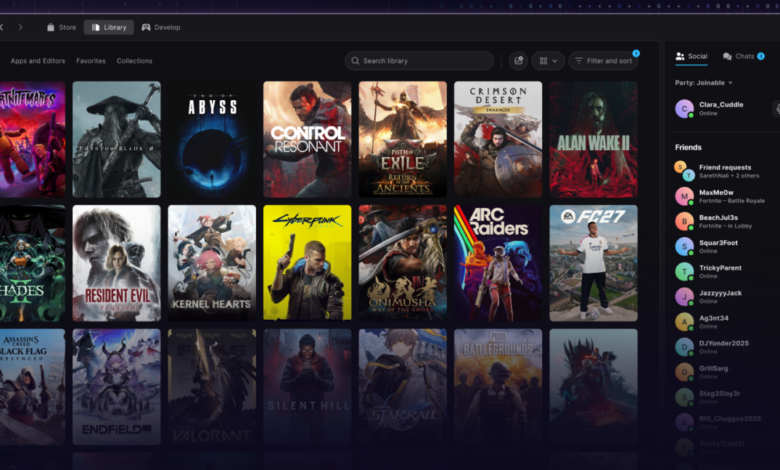This screenshot has height=470, width=780.
Task: Open the ARC Raiders game tile
Action: pyautogui.click(x=498, y=263)
